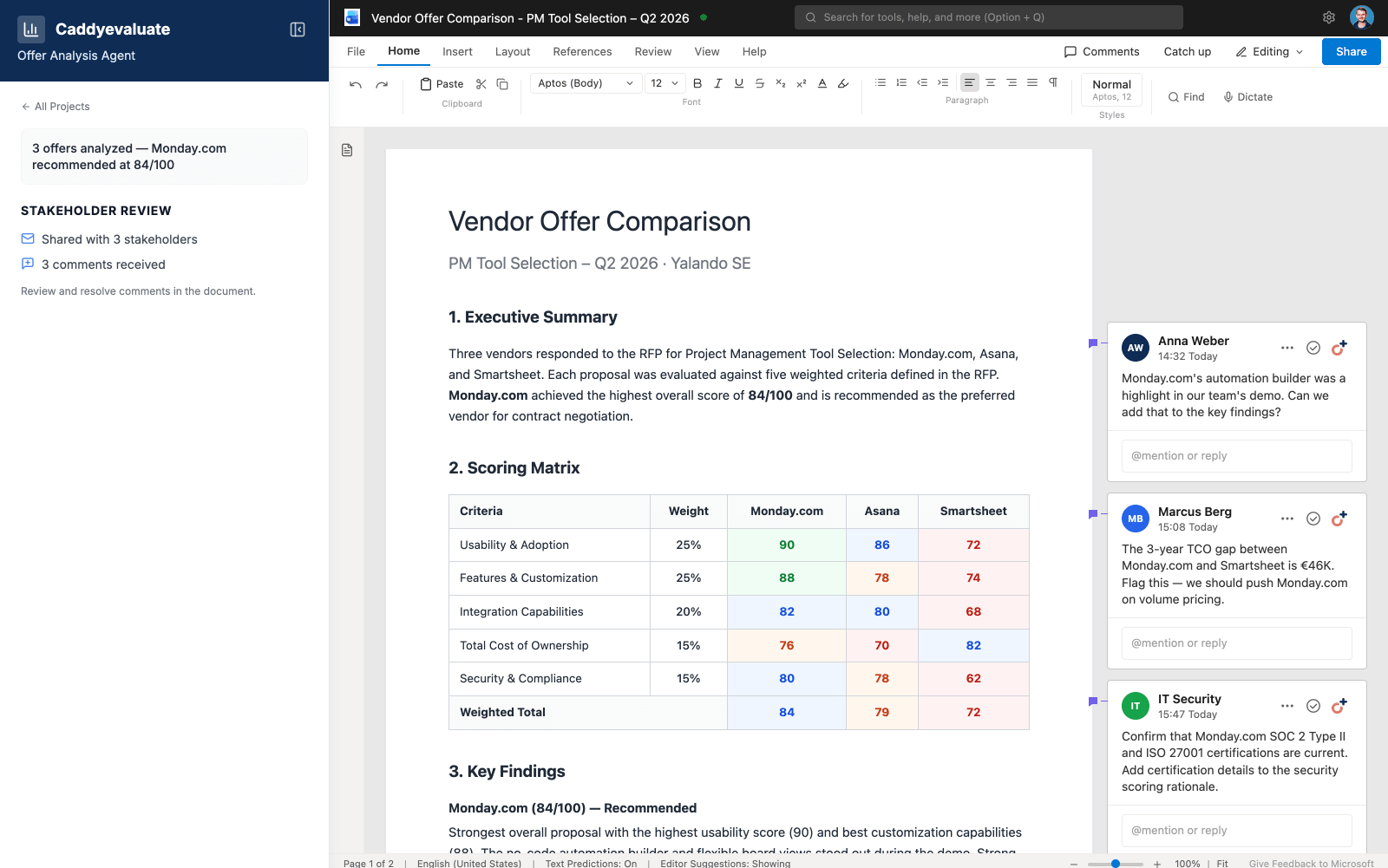Insert a bulleted list
The image size is (1388, 868).
[881, 82]
